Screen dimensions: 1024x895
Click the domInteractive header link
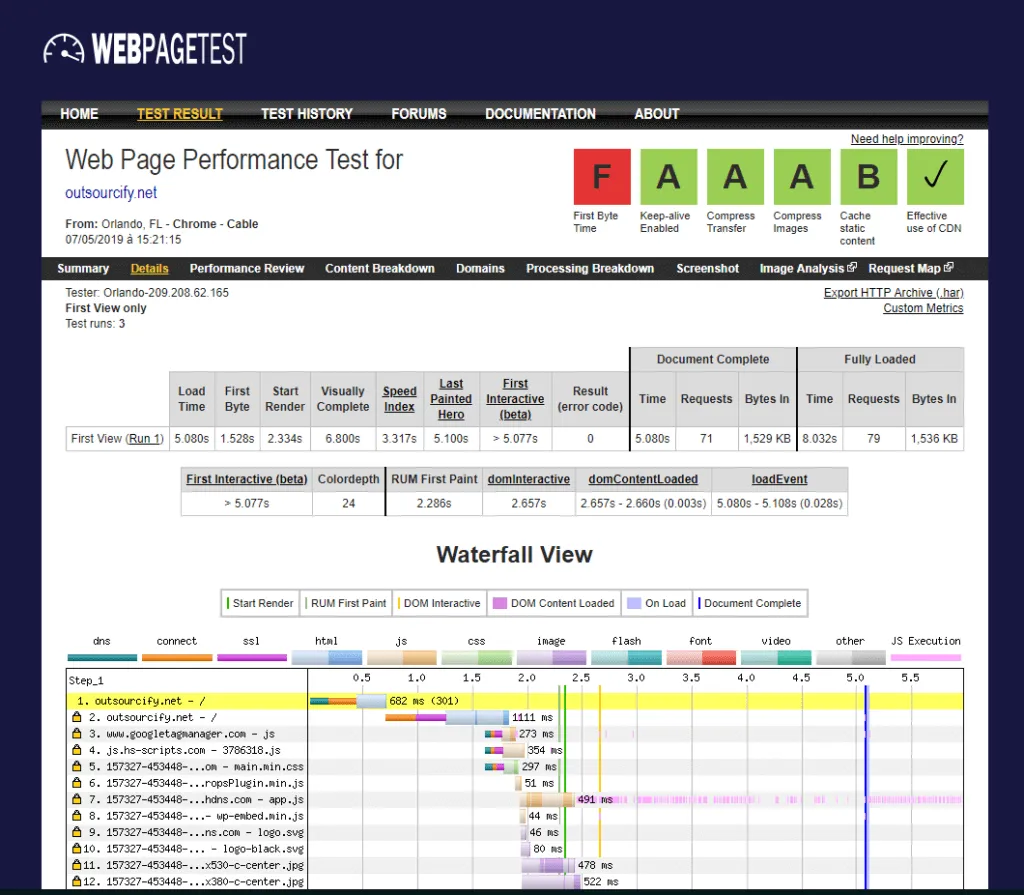(x=529, y=479)
